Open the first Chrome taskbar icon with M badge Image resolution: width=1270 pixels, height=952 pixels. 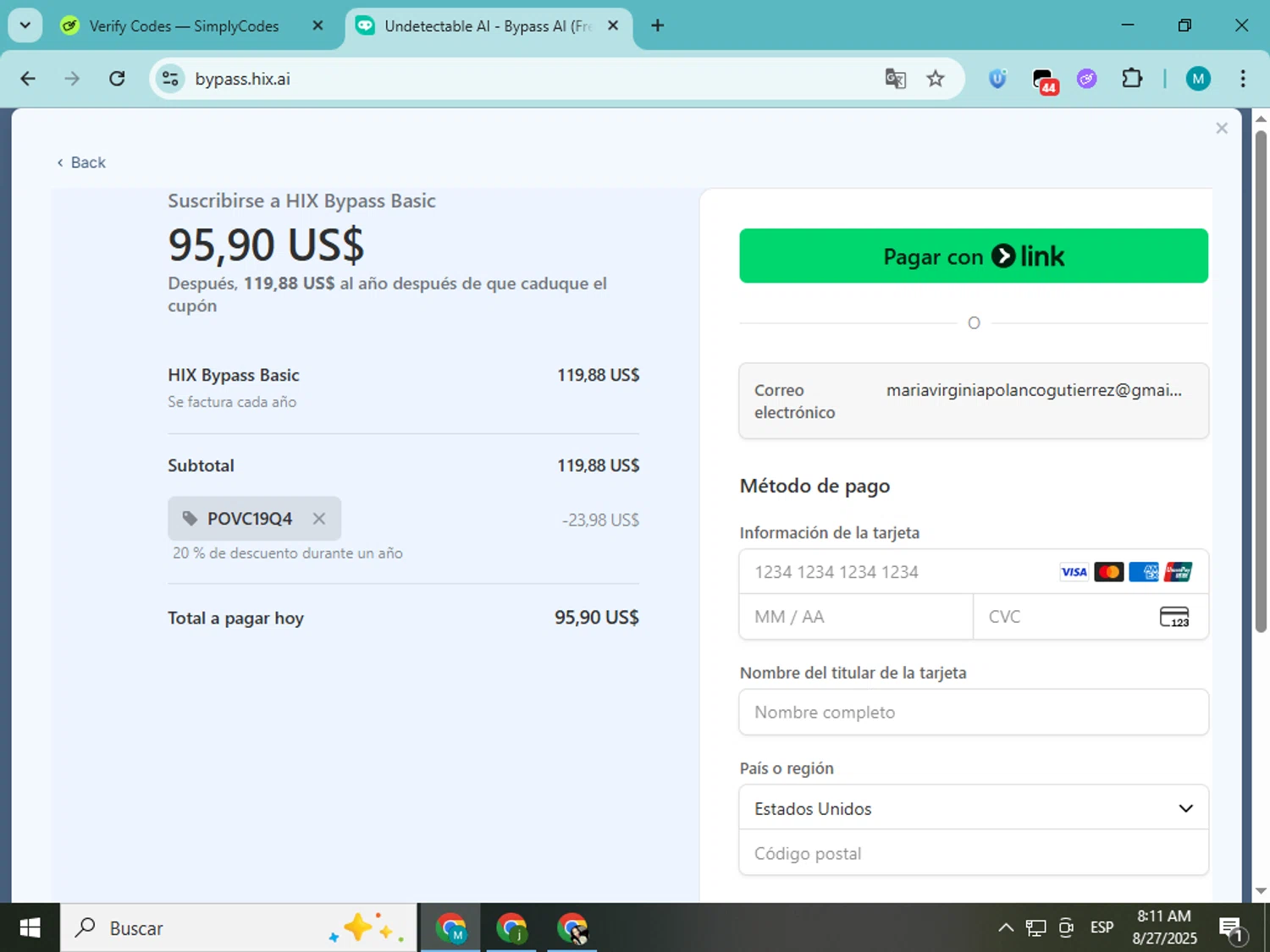click(x=450, y=928)
